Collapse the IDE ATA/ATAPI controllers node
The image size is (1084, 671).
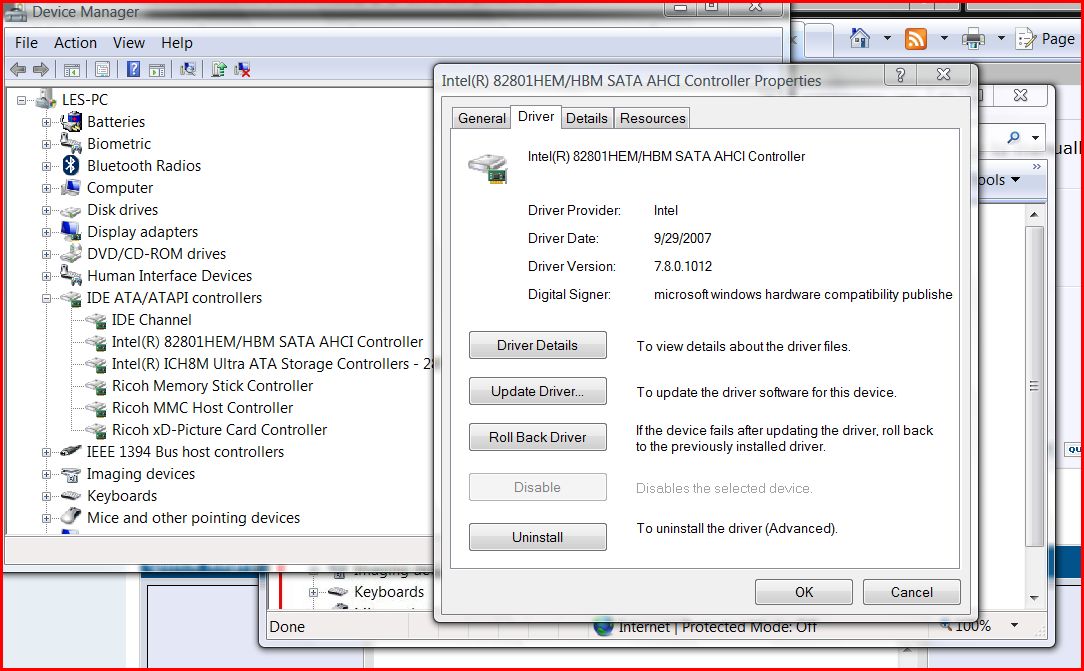coord(46,299)
